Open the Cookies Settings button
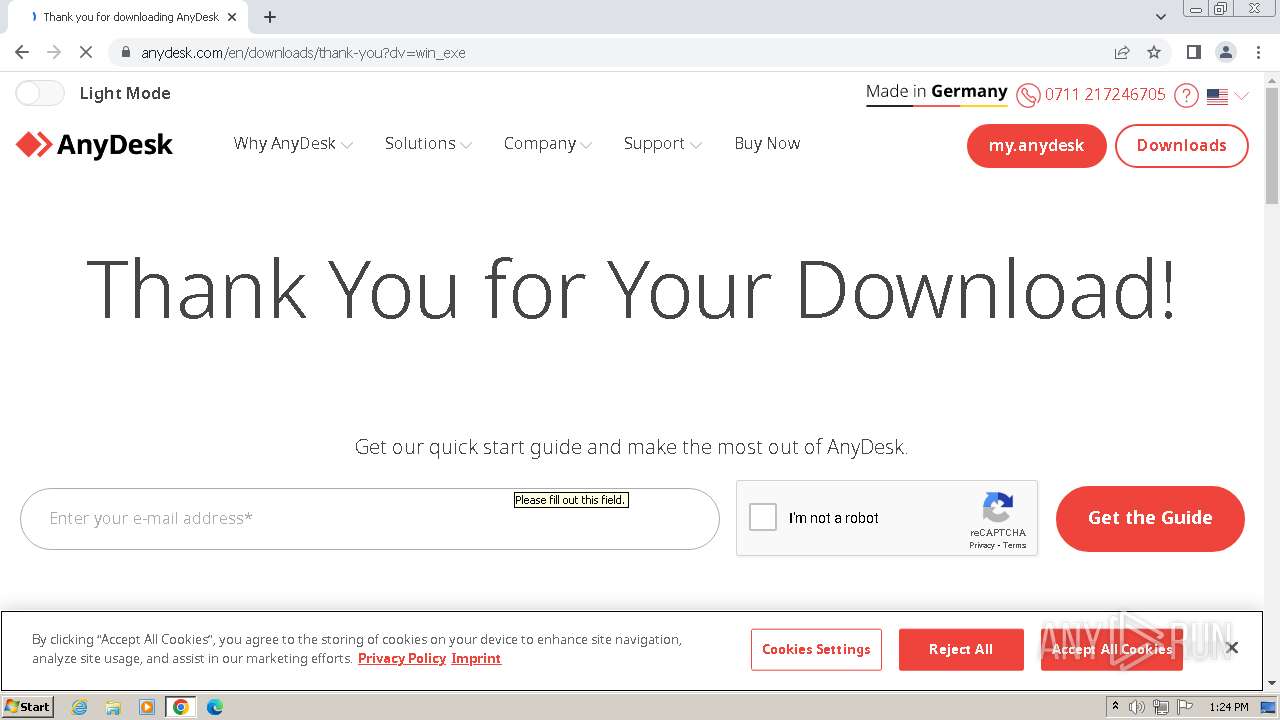 point(816,649)
